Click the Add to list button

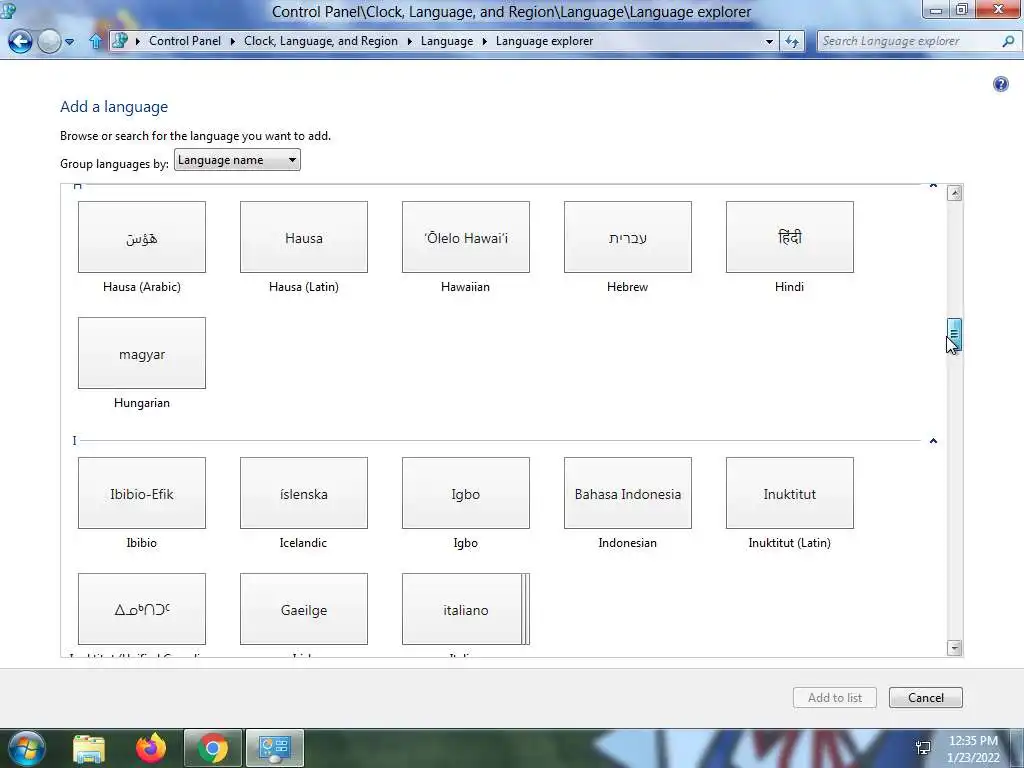[835, 697]
